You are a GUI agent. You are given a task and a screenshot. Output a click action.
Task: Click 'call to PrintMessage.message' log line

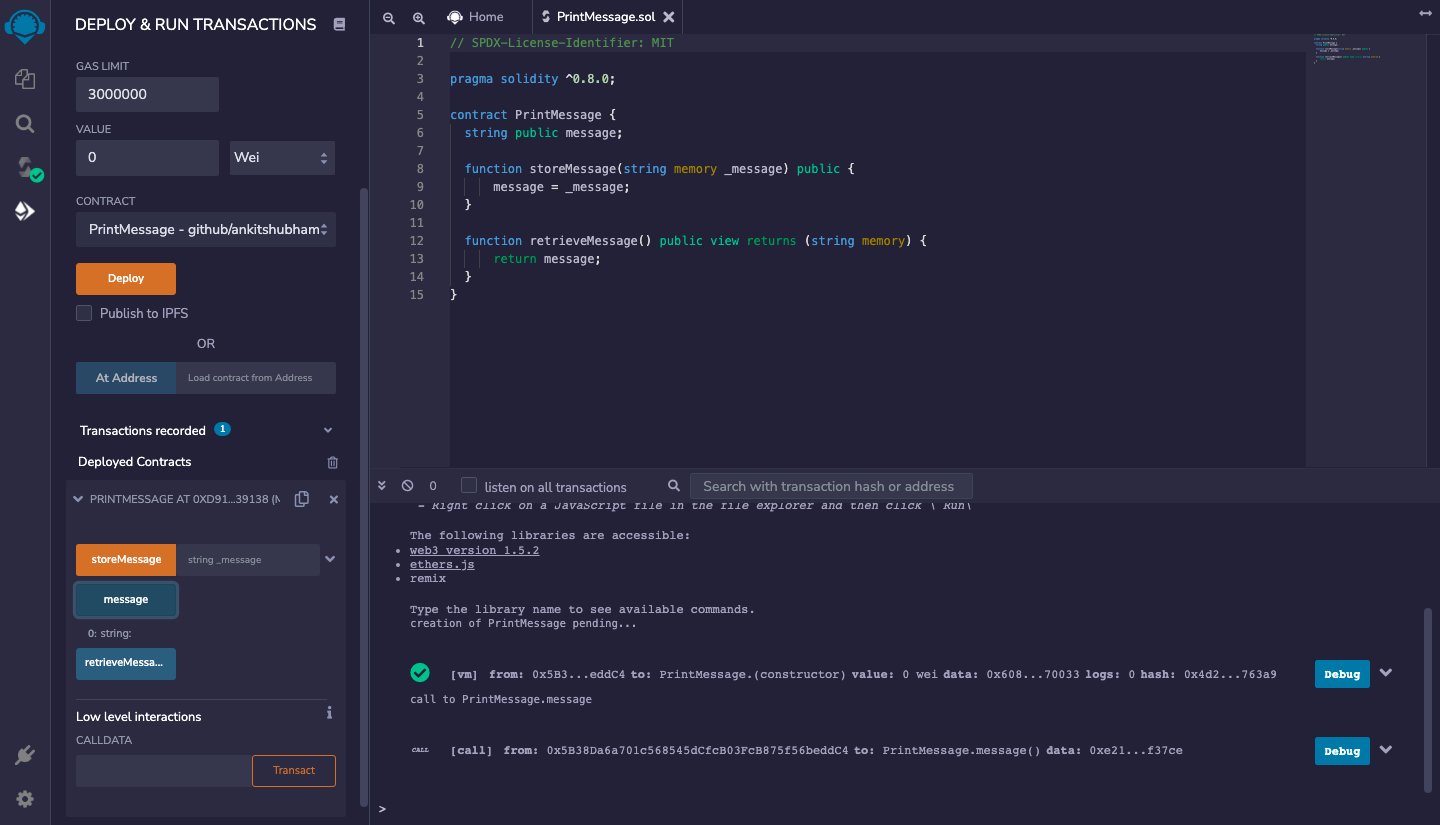pos(501,699)
